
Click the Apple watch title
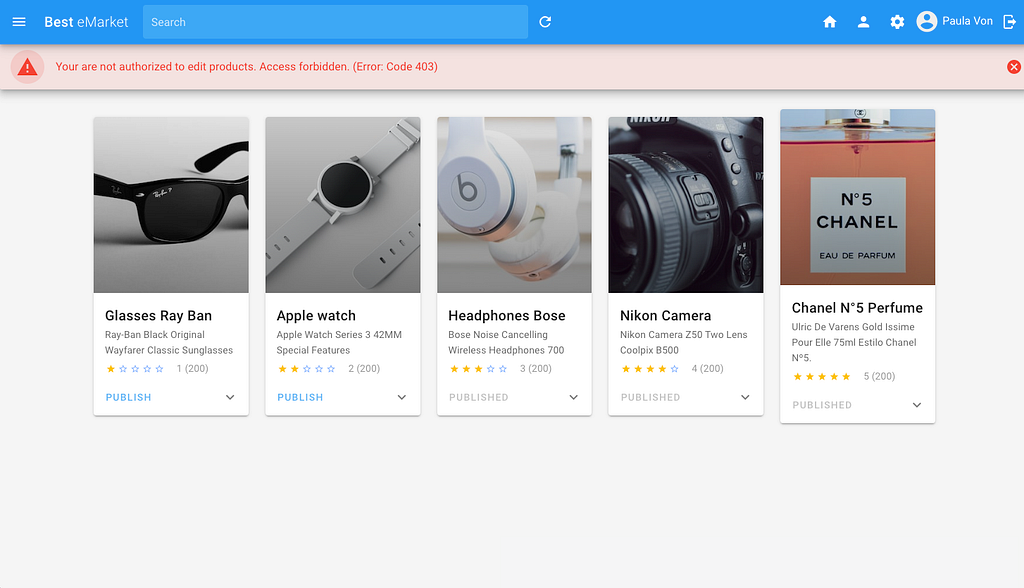[316, 316]
